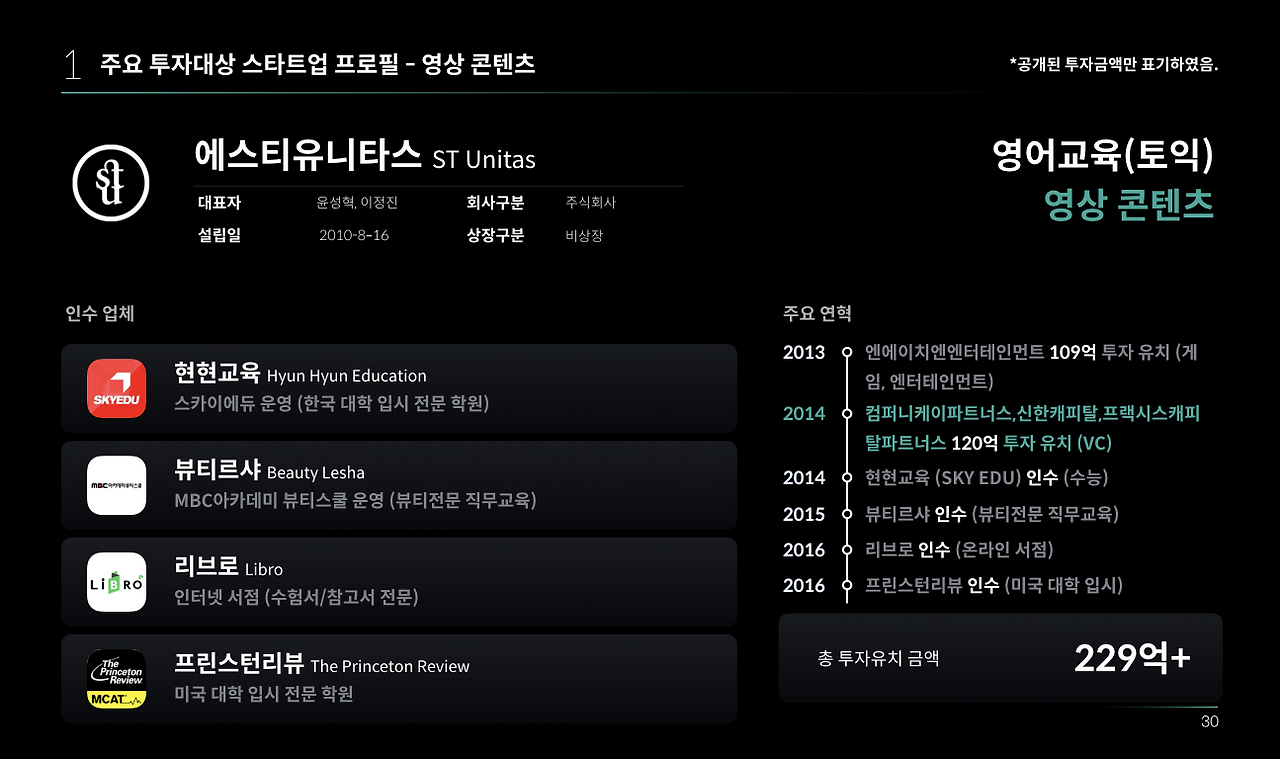The width and height of the screenshot is (1280, 759).
Task: Click The Princeton Review MCAT logo
Action: [x=116, y=679]
